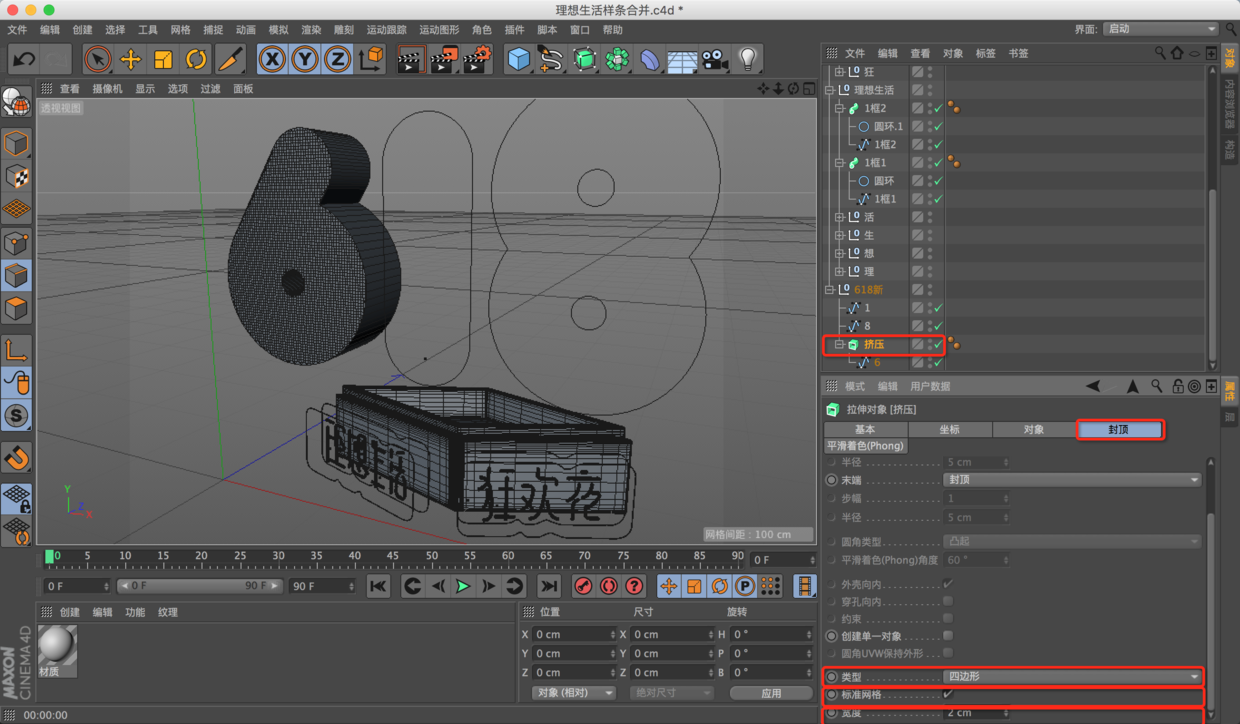
Task: Open the 界面 启动 layout dropdown
Action: click(x=1161, y=29)
